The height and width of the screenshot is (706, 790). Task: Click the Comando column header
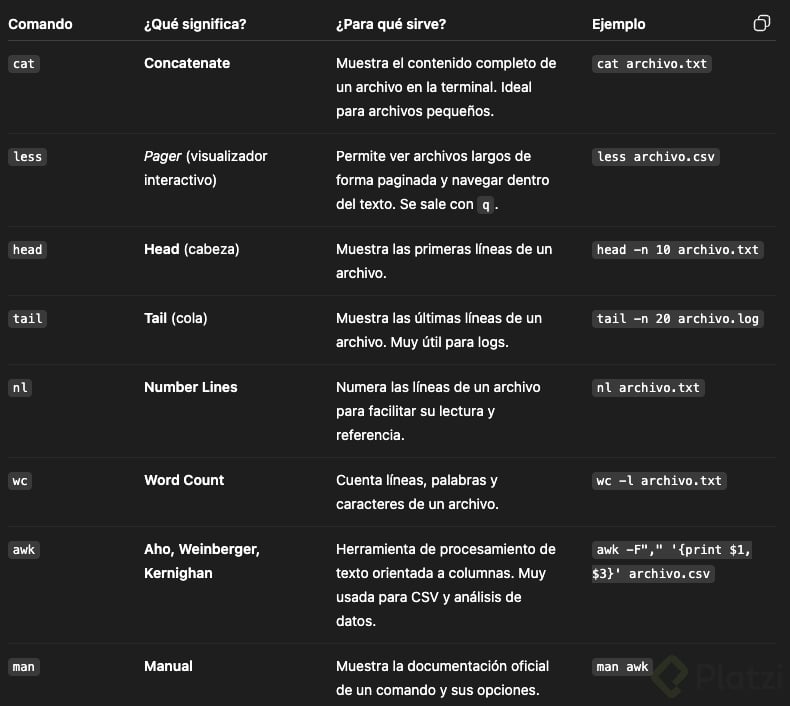40,24
